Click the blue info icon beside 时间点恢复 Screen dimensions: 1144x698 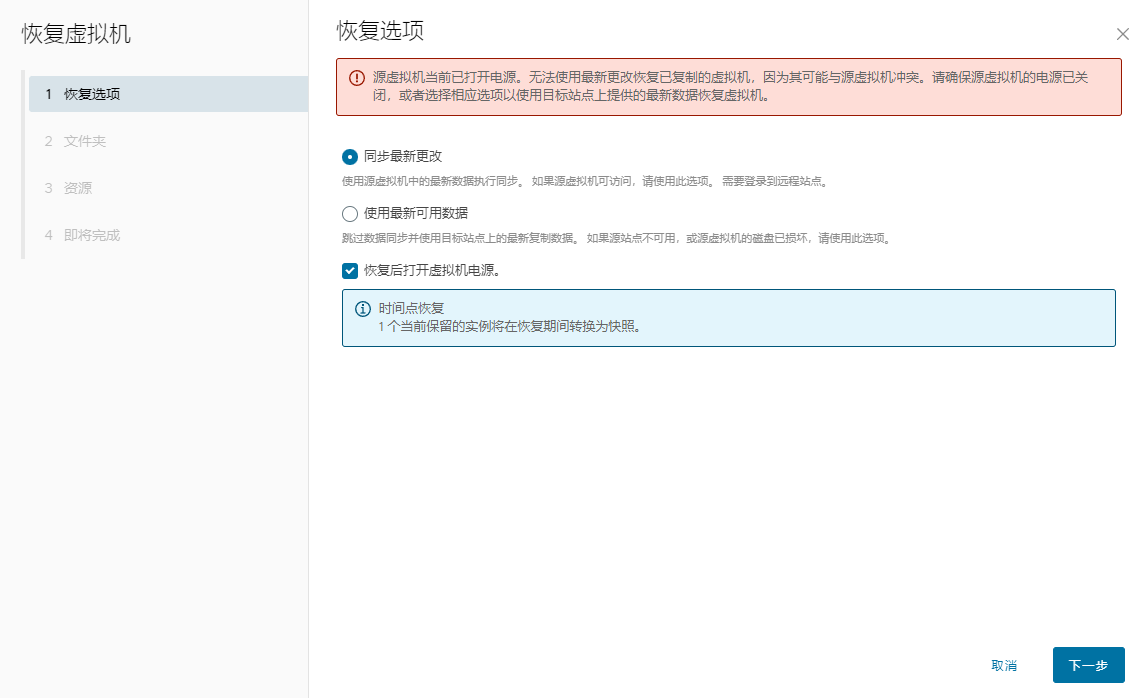363,309
